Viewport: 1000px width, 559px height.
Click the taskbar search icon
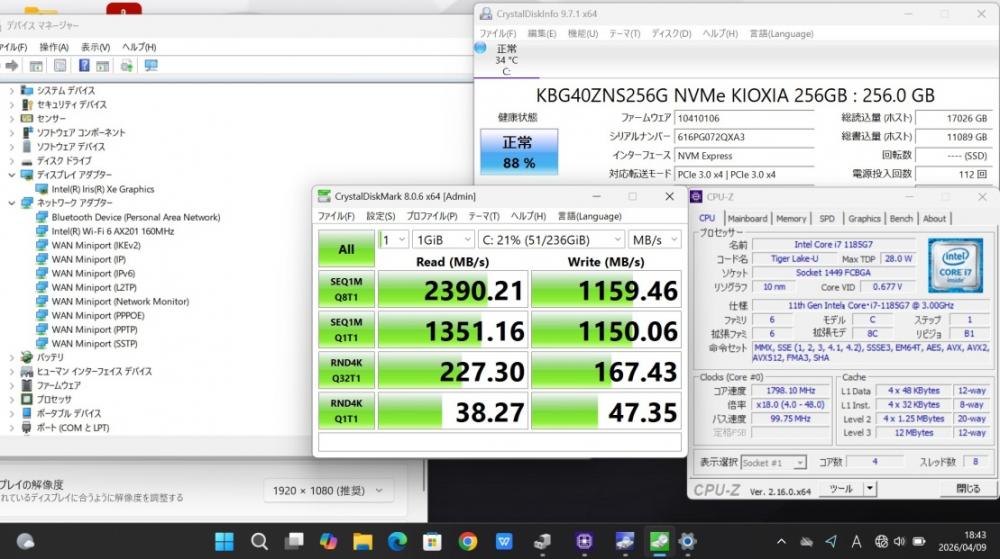click(x=259, y=541)
